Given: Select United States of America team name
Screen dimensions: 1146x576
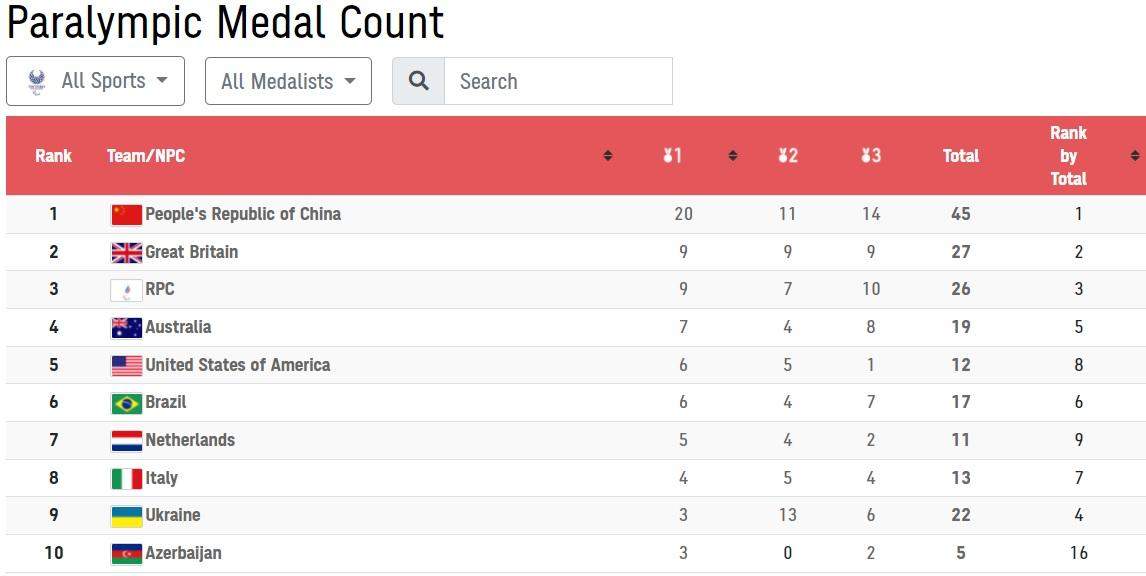Looking at the screenshot, I should click(237, 365).
